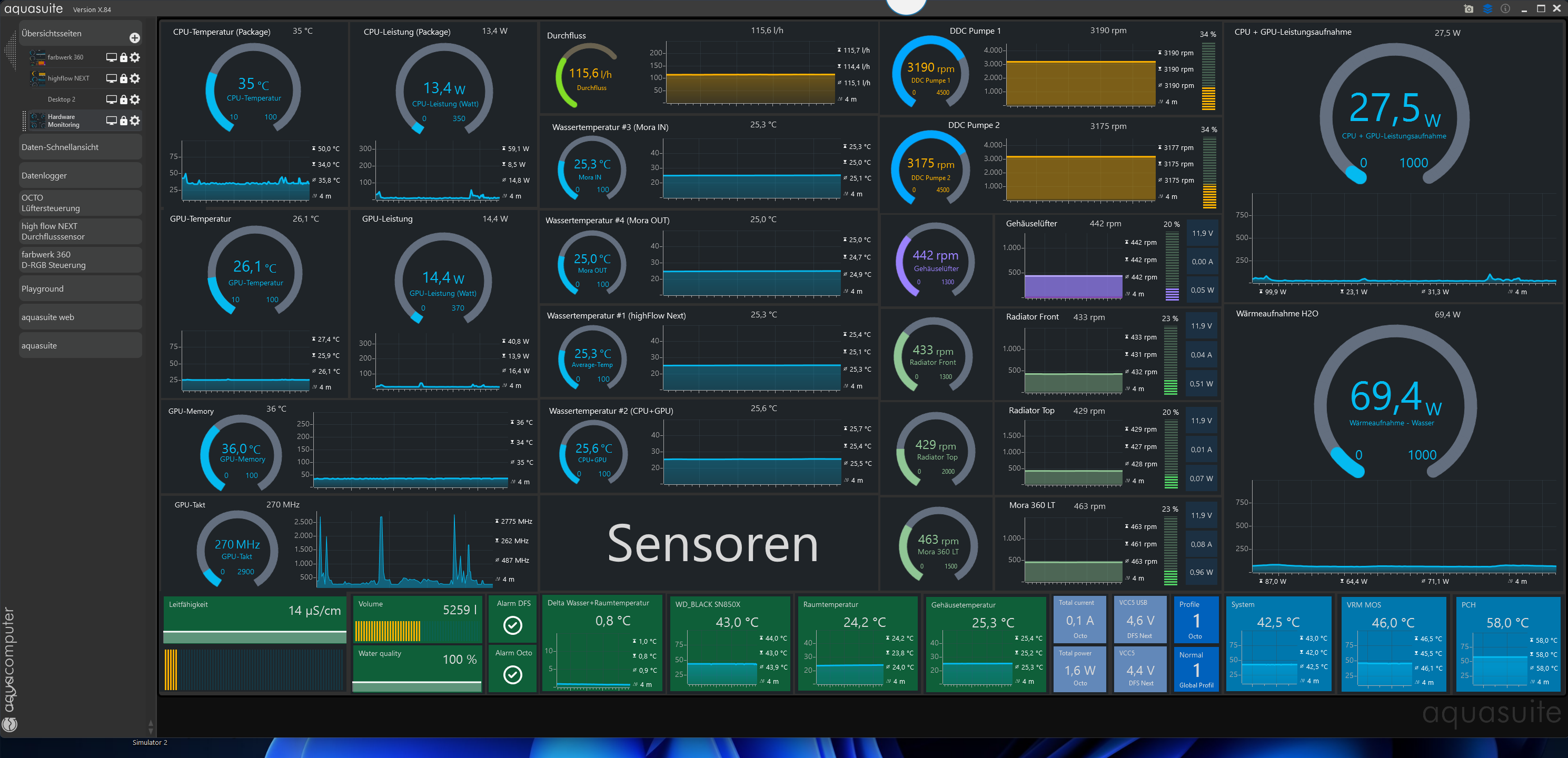The image size is (1568, 758).
Task: Open the Playground sidebar entry
Action: (x=81, y=288)
